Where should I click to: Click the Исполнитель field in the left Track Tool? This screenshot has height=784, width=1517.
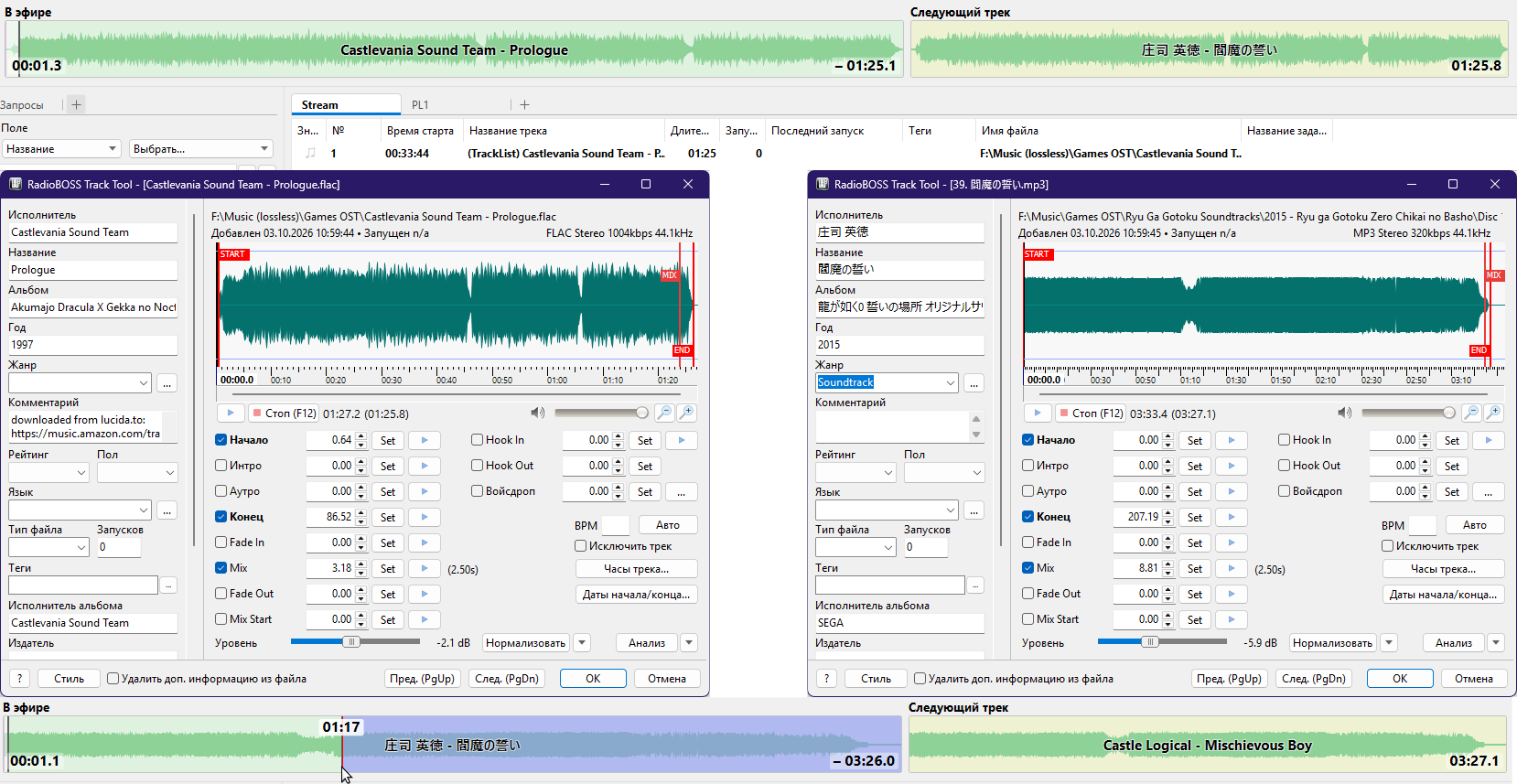point(92,233)
